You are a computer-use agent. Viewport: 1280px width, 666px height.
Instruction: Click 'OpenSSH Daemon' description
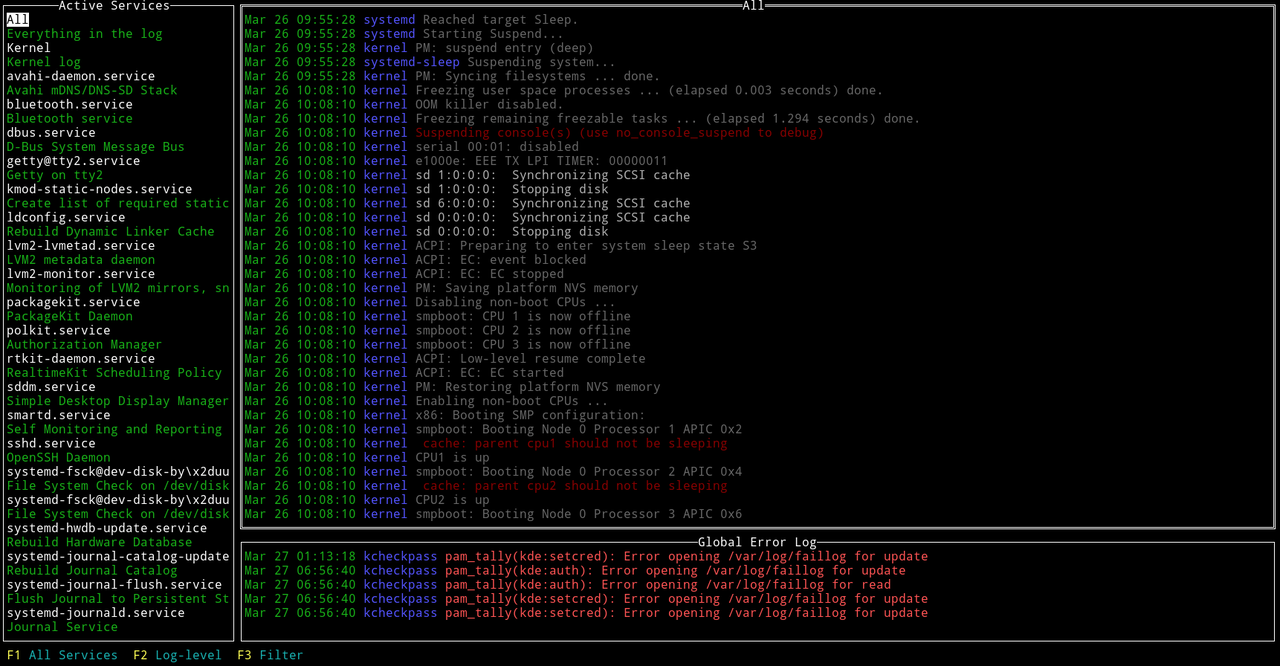coord(58,457)
